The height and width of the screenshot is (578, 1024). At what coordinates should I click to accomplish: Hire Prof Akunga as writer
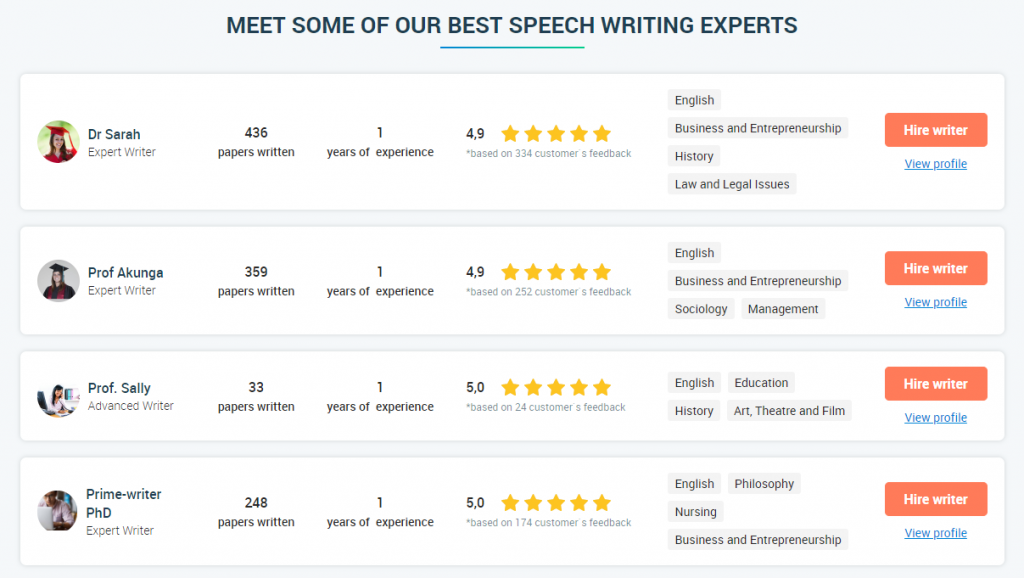(x=935, y=268)
